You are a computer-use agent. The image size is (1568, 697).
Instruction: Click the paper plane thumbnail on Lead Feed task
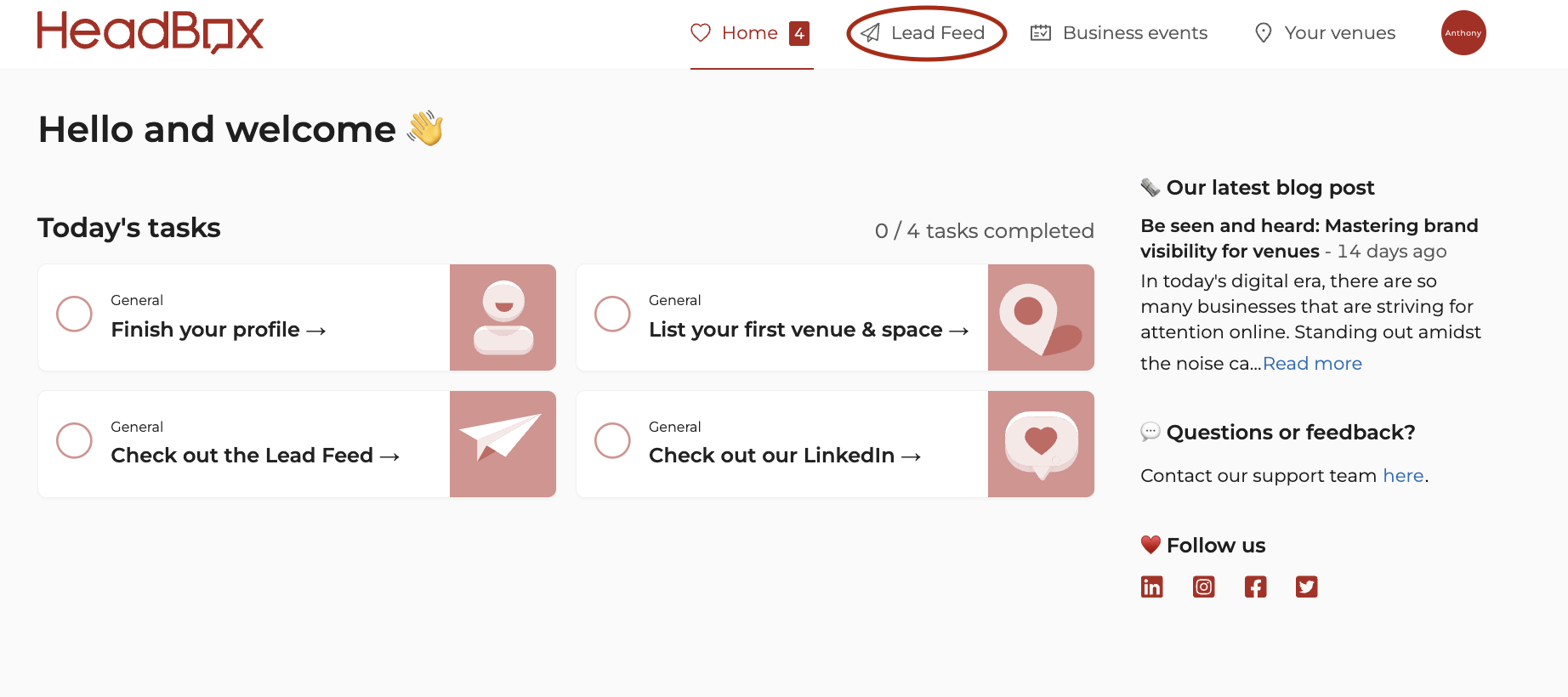click(503, 444)
